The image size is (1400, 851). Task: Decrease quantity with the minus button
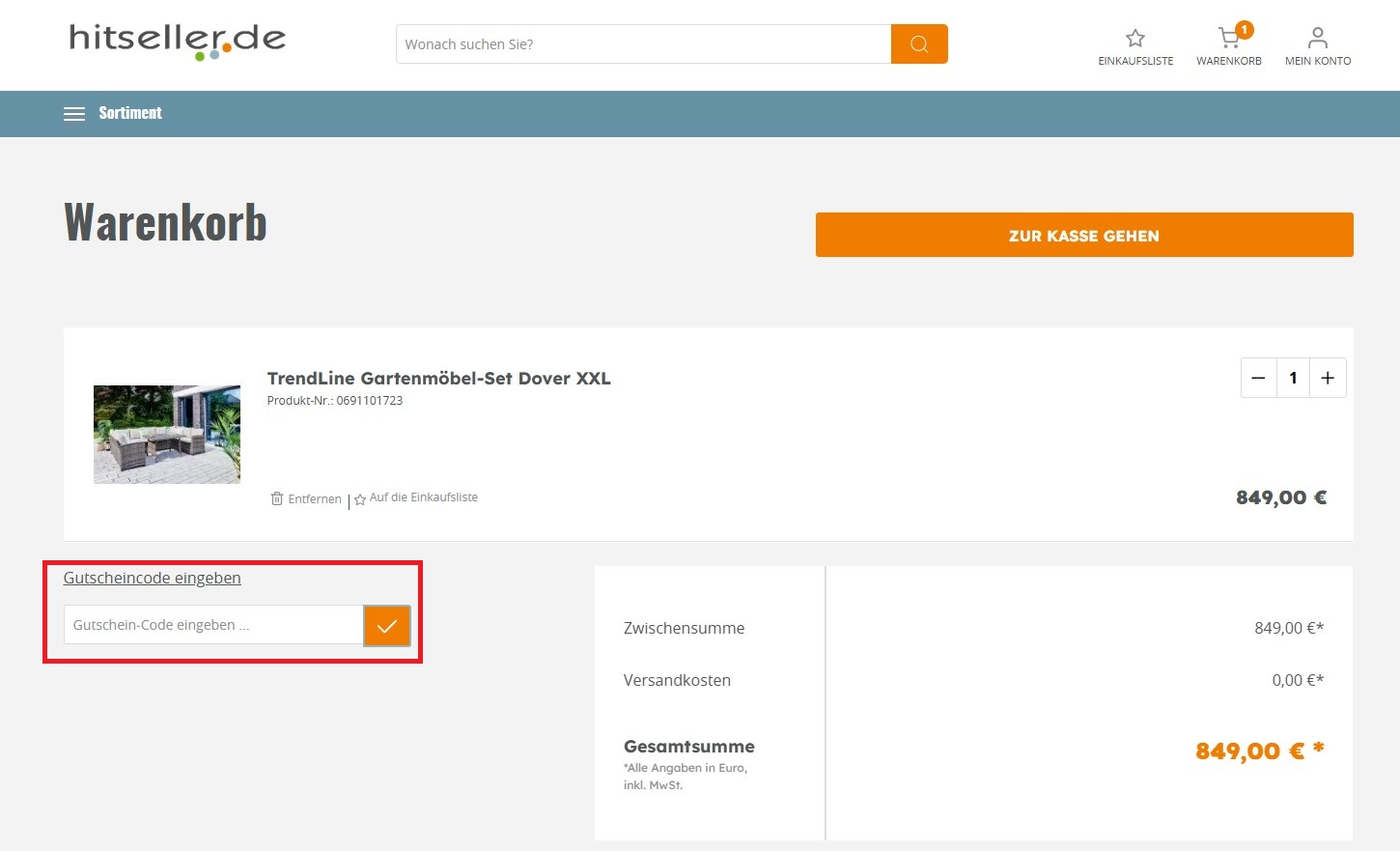click(x=1258, y=378)
